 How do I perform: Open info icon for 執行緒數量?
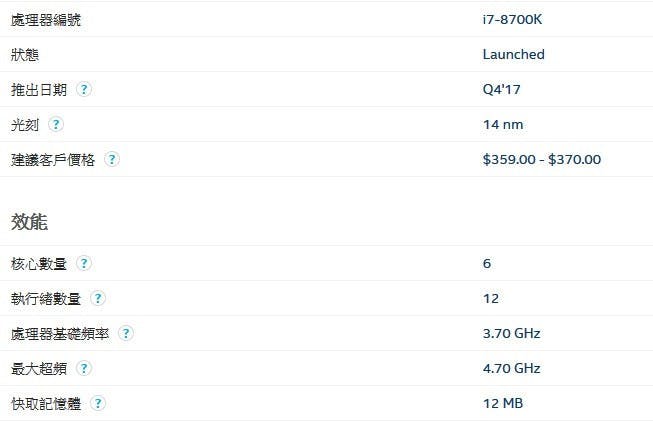click(98, 298)
